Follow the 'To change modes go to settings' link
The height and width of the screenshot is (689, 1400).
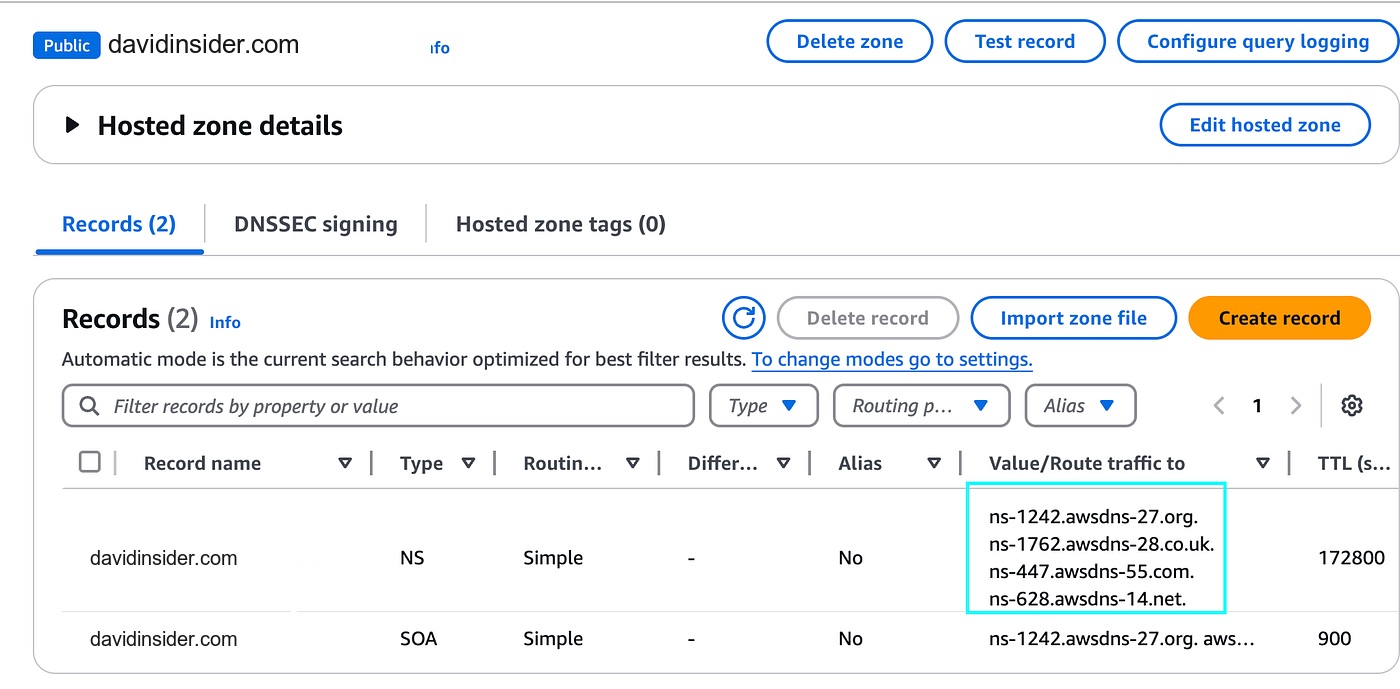pyautogui.click(x=892, y=359)
